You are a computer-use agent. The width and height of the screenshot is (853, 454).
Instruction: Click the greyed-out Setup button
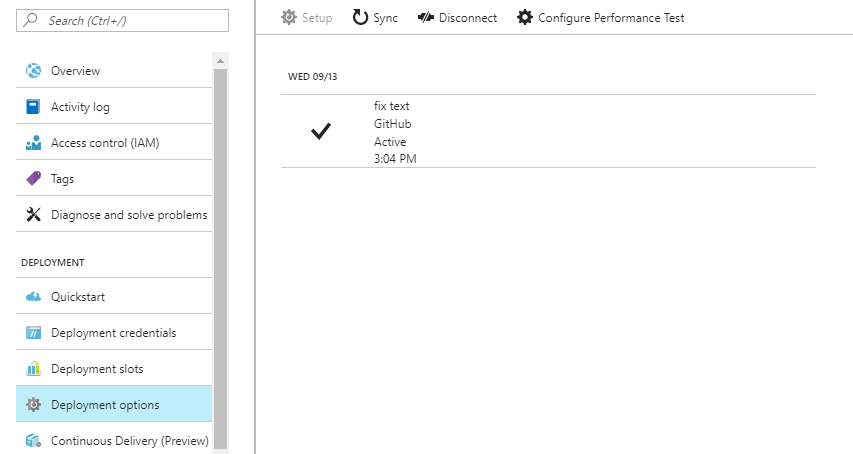(x=306, y=17)
